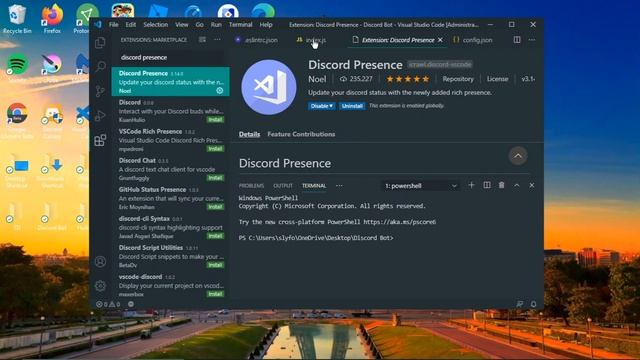This screenshot has width=640, height=360.
Task: Split the terminal
Action: [487, 185]
